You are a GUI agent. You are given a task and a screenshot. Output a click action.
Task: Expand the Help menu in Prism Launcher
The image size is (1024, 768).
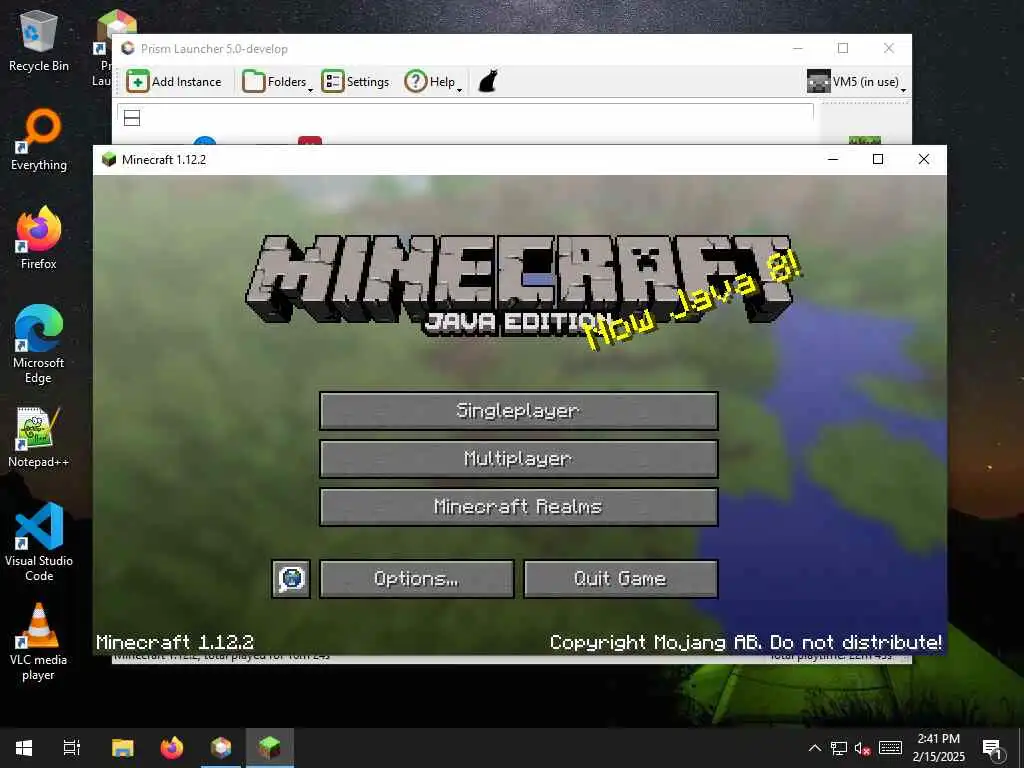tap(433, 82)
